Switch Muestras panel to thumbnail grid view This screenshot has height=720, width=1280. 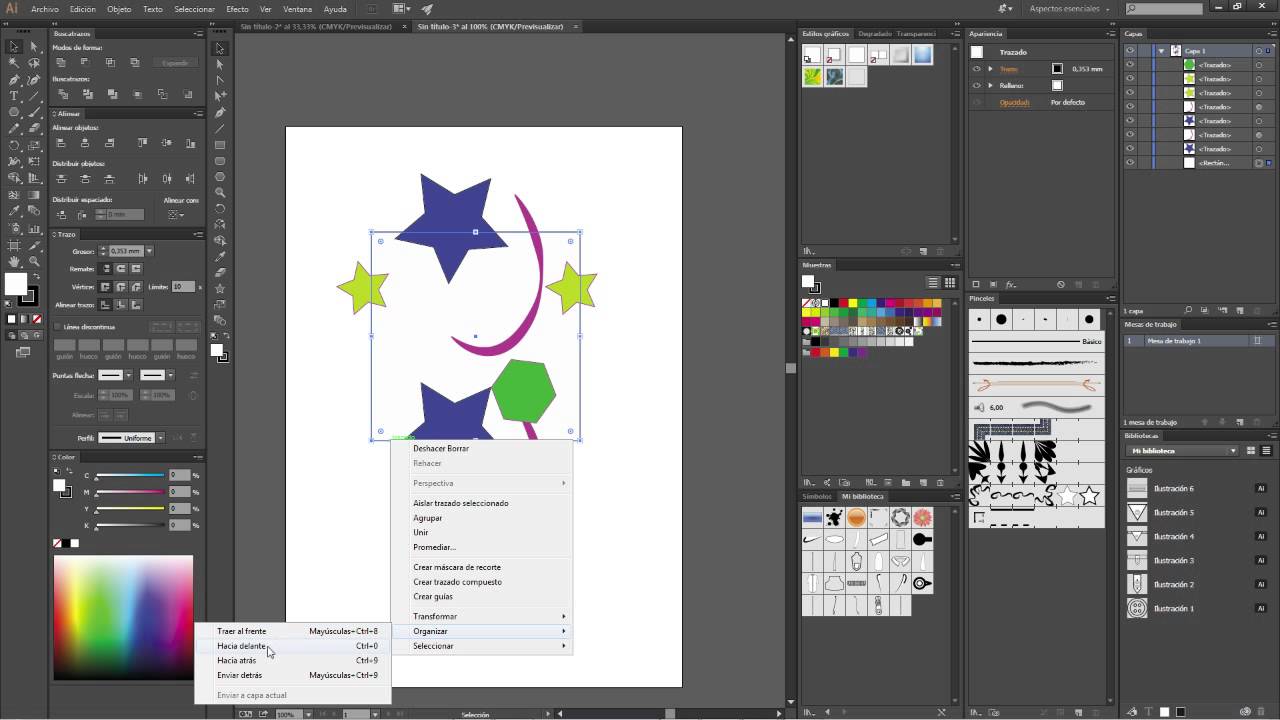(x=950, y=283)
